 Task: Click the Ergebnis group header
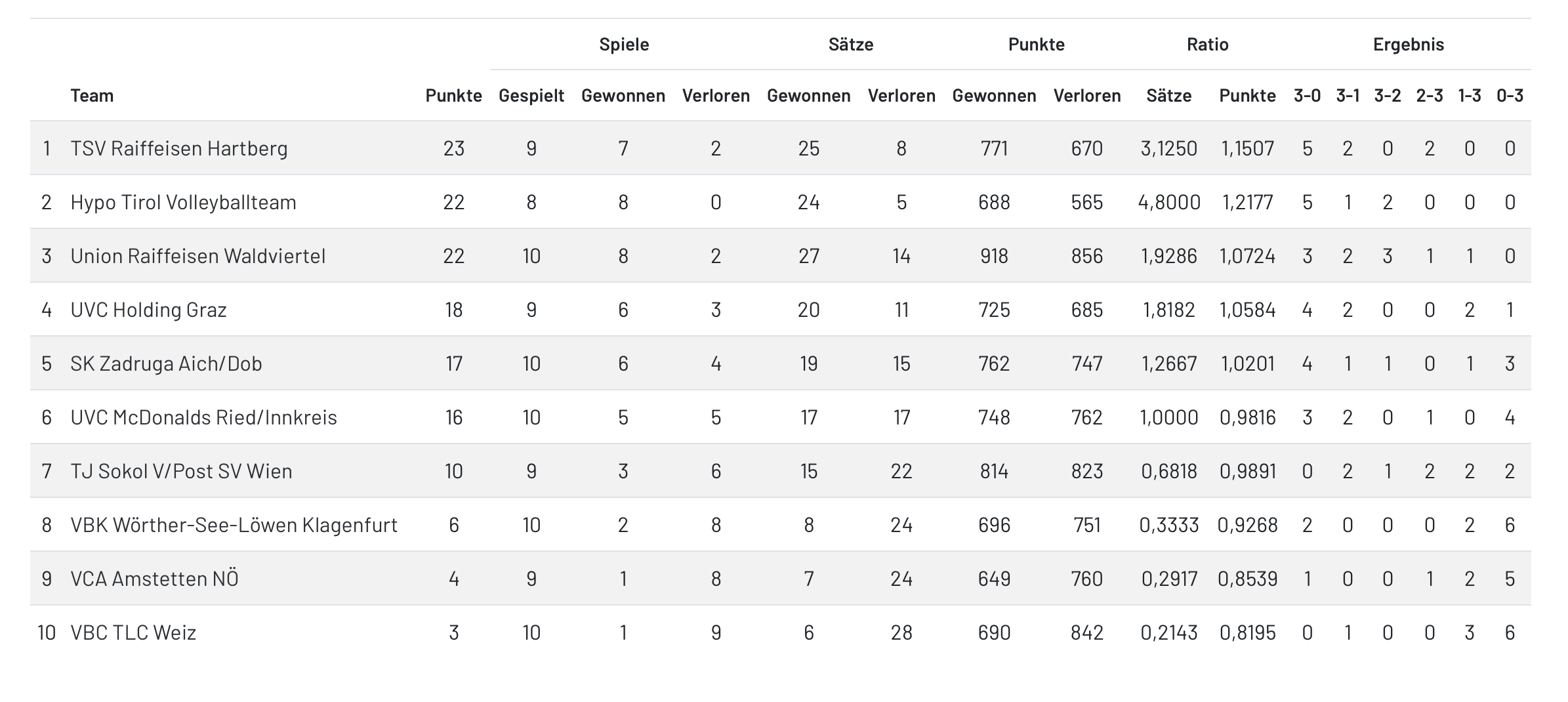click(x=1409, y=45)
